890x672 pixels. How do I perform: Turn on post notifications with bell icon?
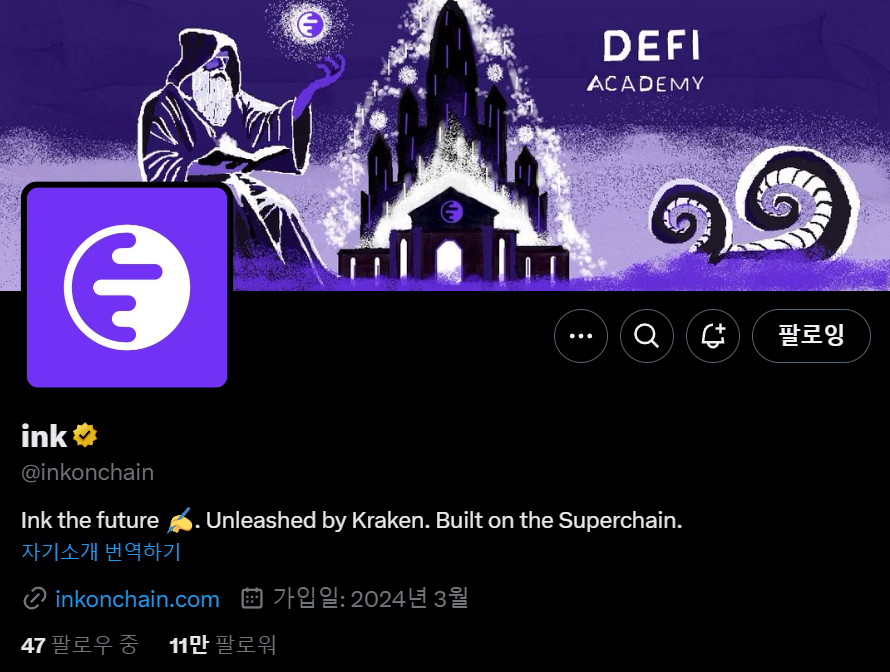712,336
